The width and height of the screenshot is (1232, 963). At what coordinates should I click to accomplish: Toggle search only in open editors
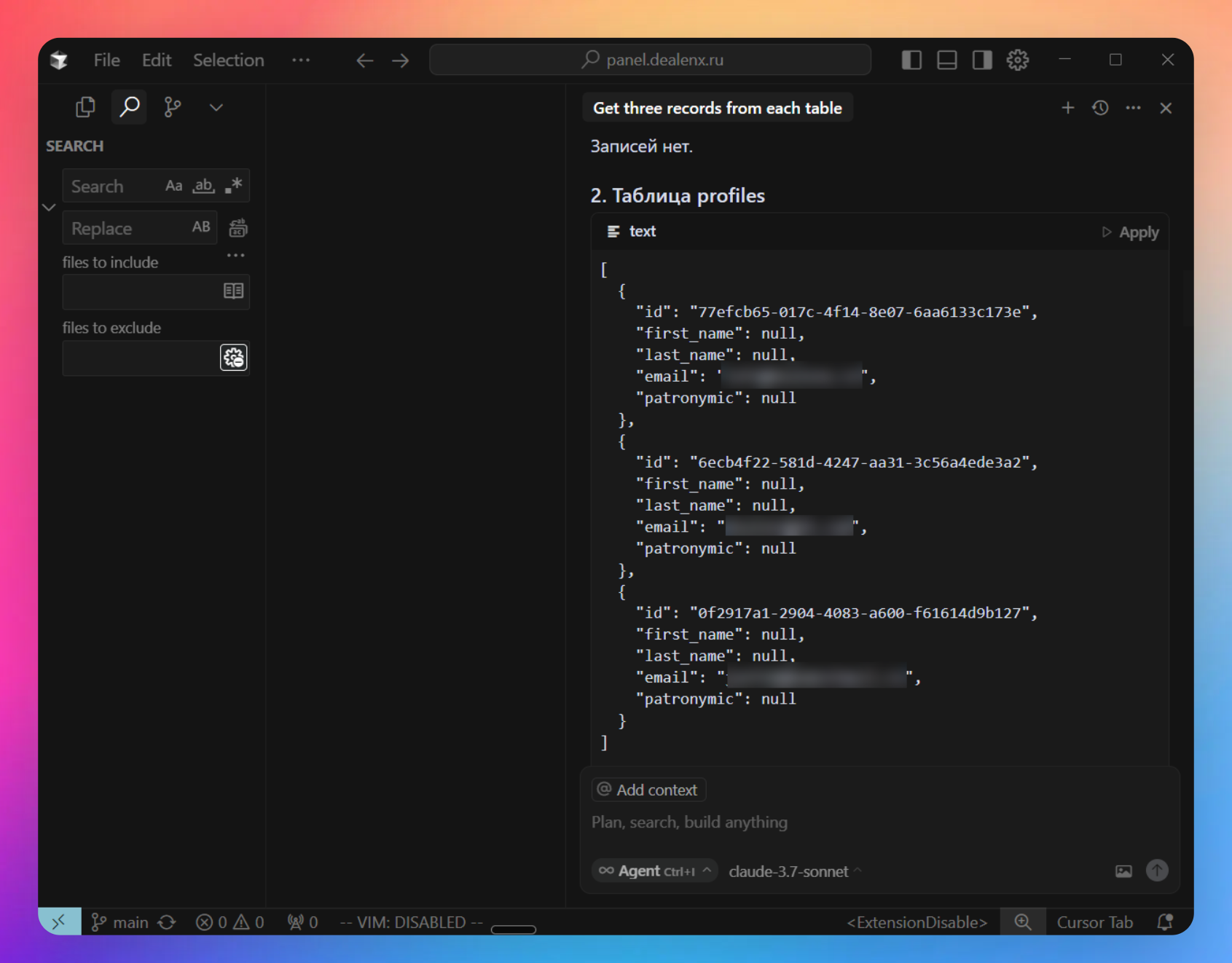233,291
